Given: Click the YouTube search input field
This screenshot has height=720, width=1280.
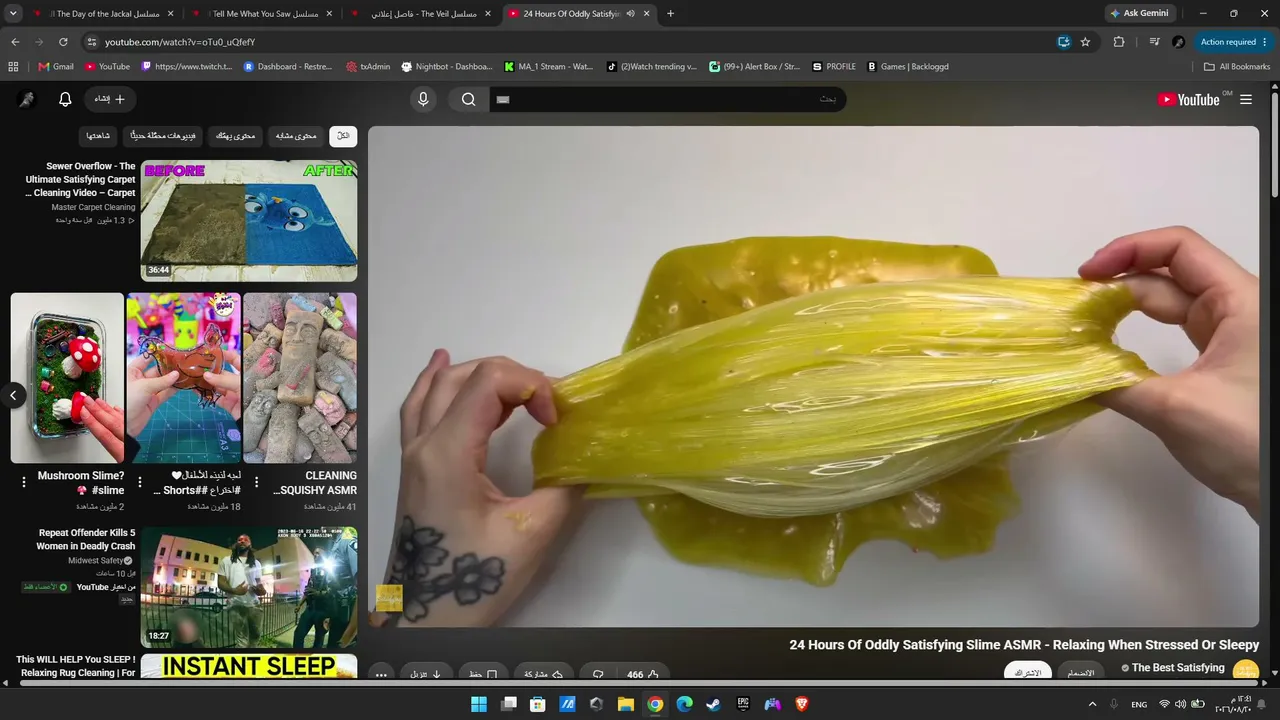Looking at the screenshot, I should 667,99.
